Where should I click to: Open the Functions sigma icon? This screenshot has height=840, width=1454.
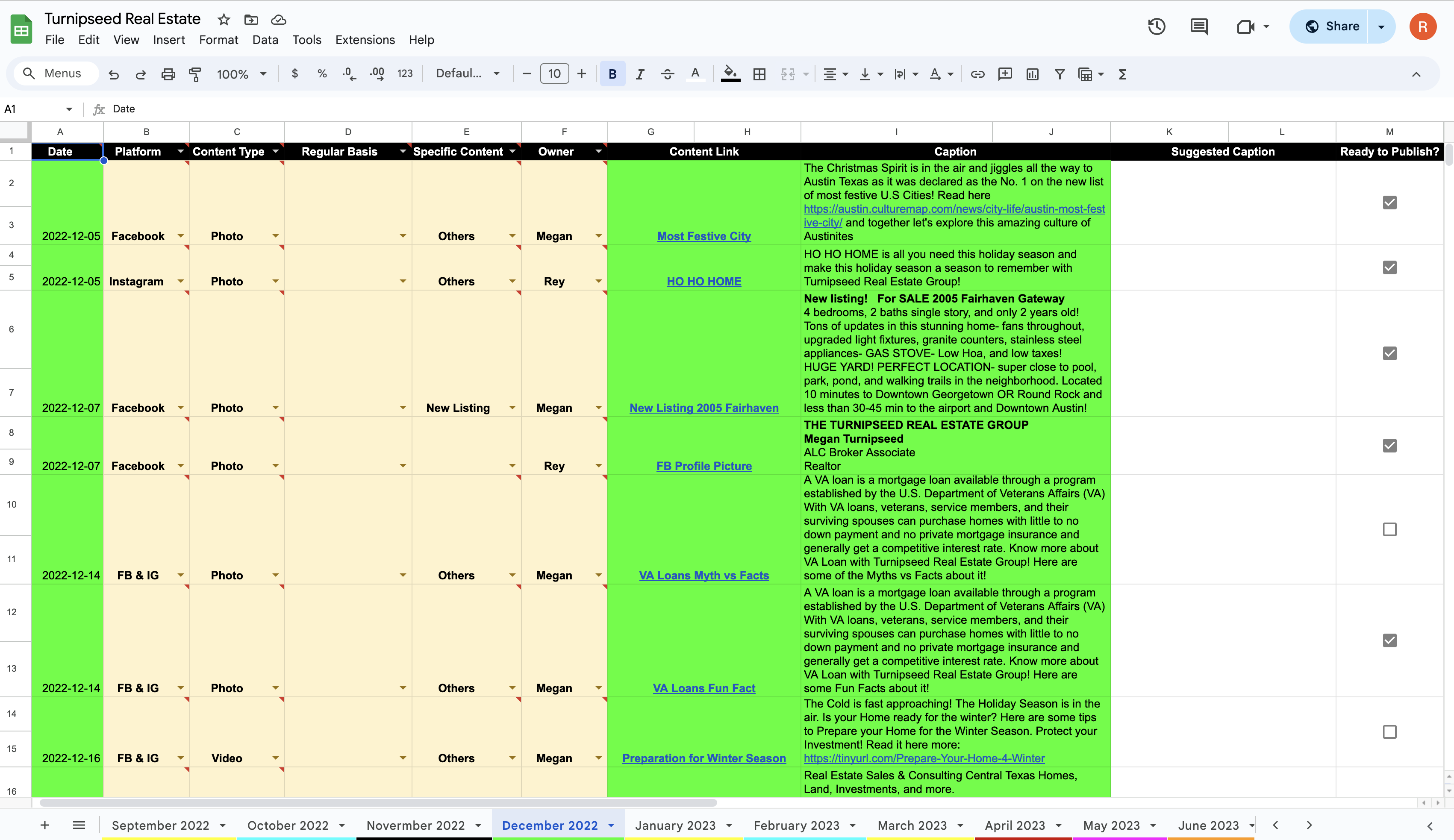coord(1123,74)
